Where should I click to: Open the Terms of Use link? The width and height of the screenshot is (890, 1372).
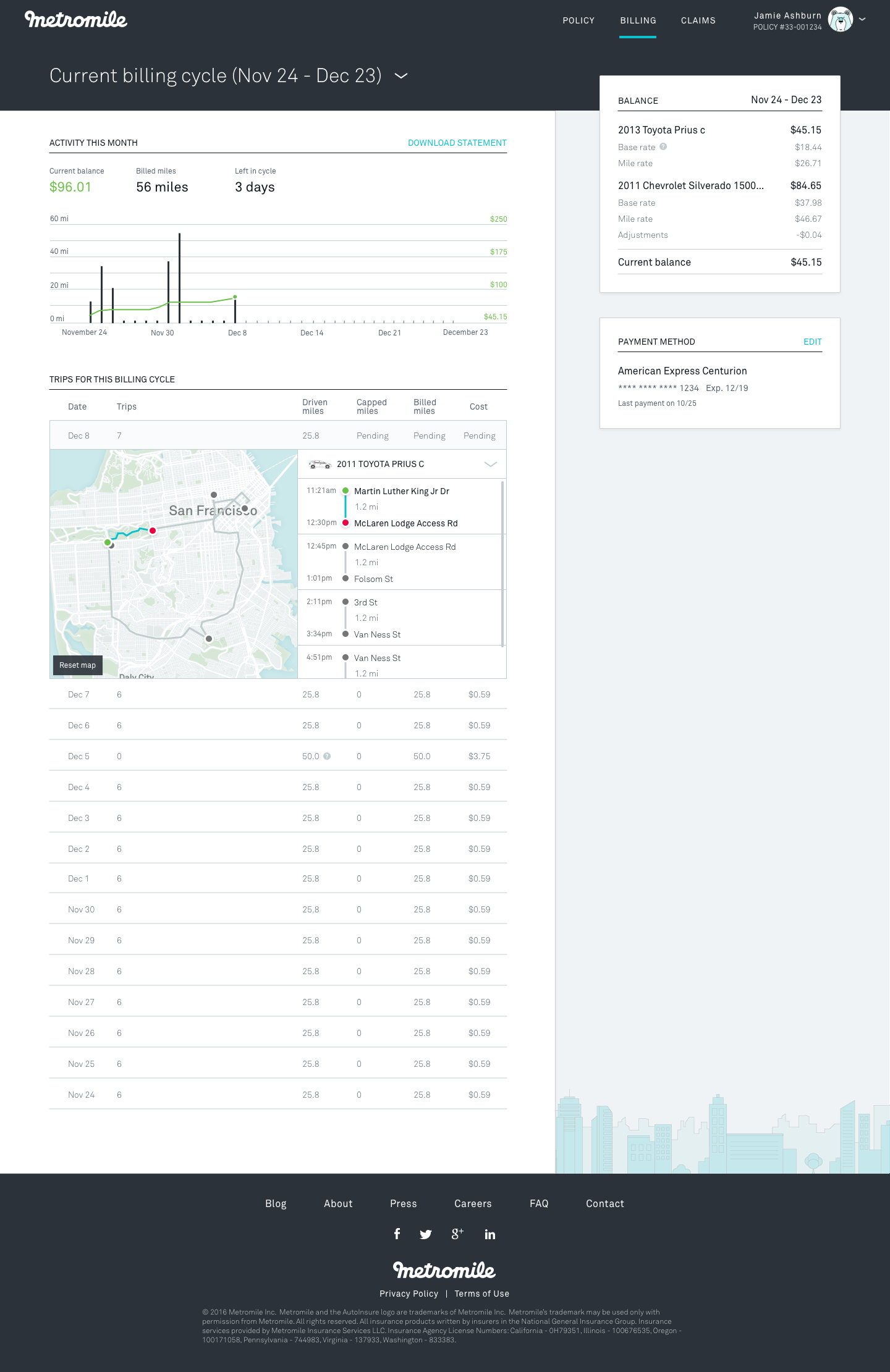482,1294
